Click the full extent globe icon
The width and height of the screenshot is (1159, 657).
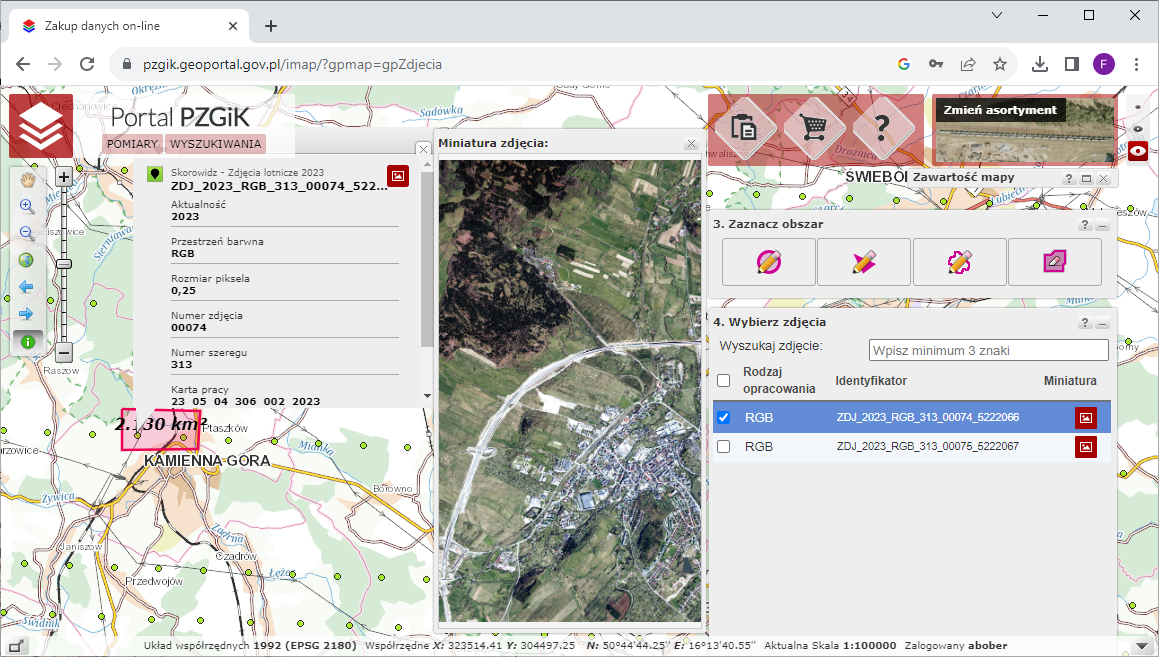[x=27, y=260]
